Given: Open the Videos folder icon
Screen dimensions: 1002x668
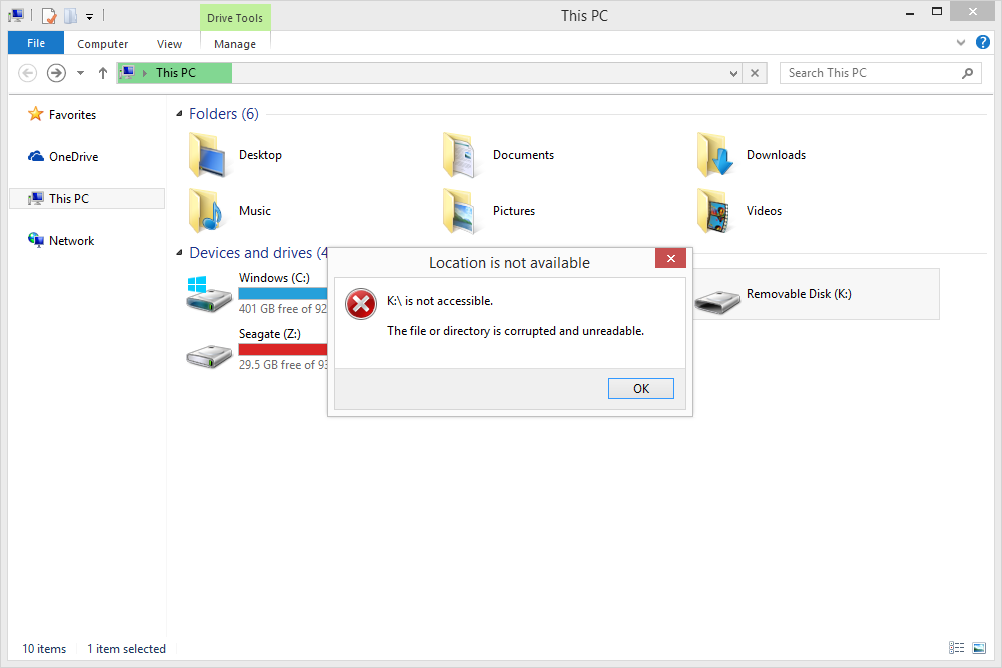Looking at the screenshot, I should point(714,210).
